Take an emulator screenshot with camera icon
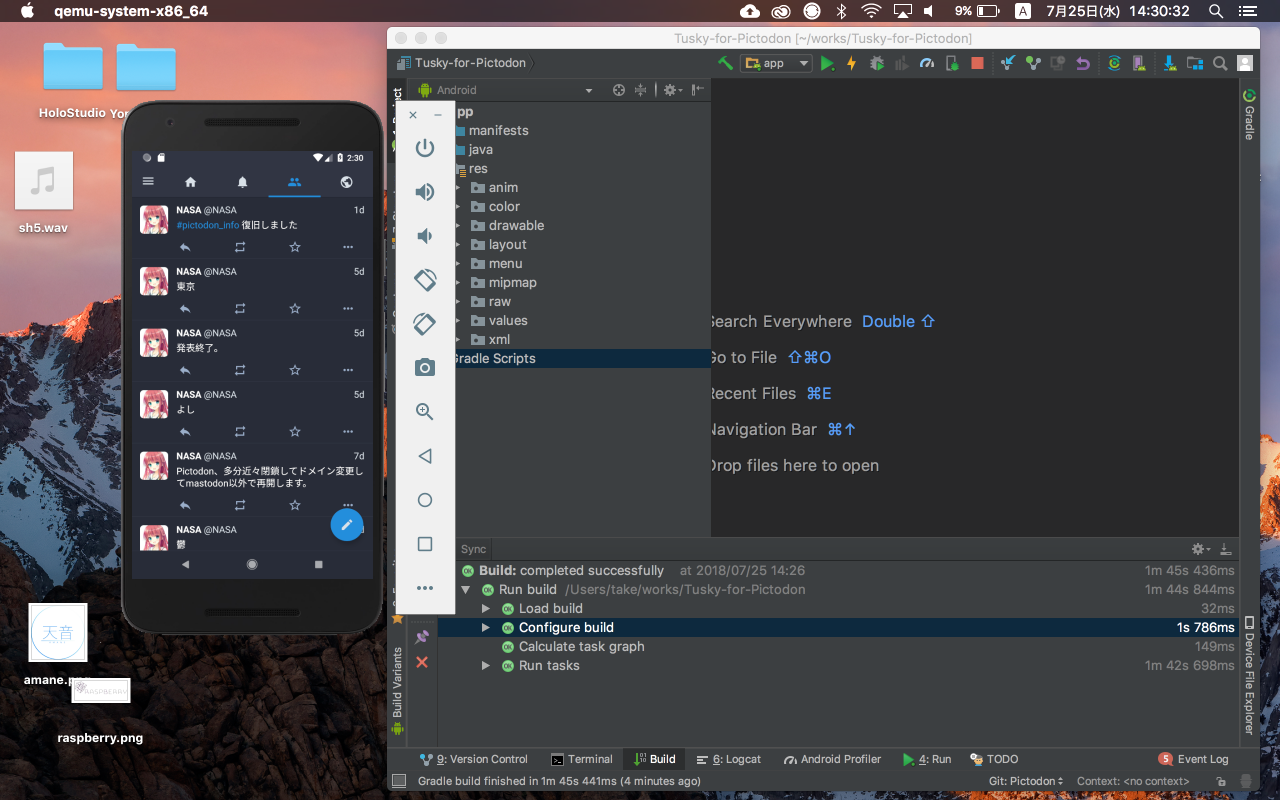 click(x=425, y=368)
